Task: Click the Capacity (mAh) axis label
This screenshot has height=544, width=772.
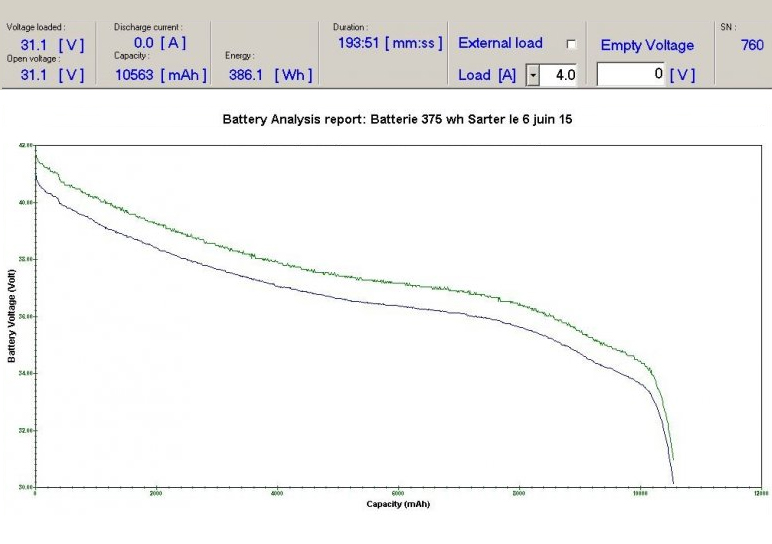Action: click(398, 504)
